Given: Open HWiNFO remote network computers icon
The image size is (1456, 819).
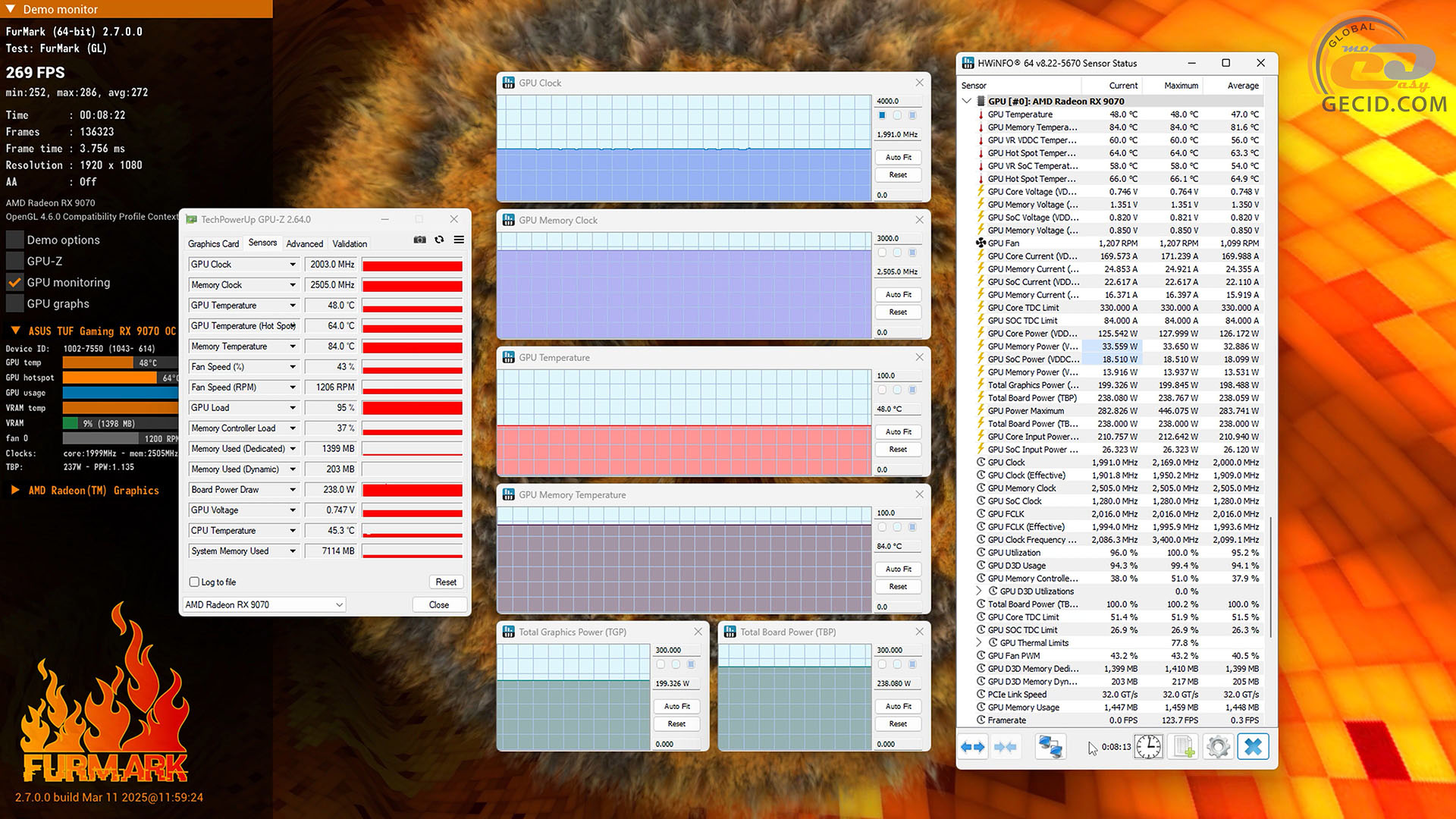Looking at the screenshot, I should point(1050,747).
